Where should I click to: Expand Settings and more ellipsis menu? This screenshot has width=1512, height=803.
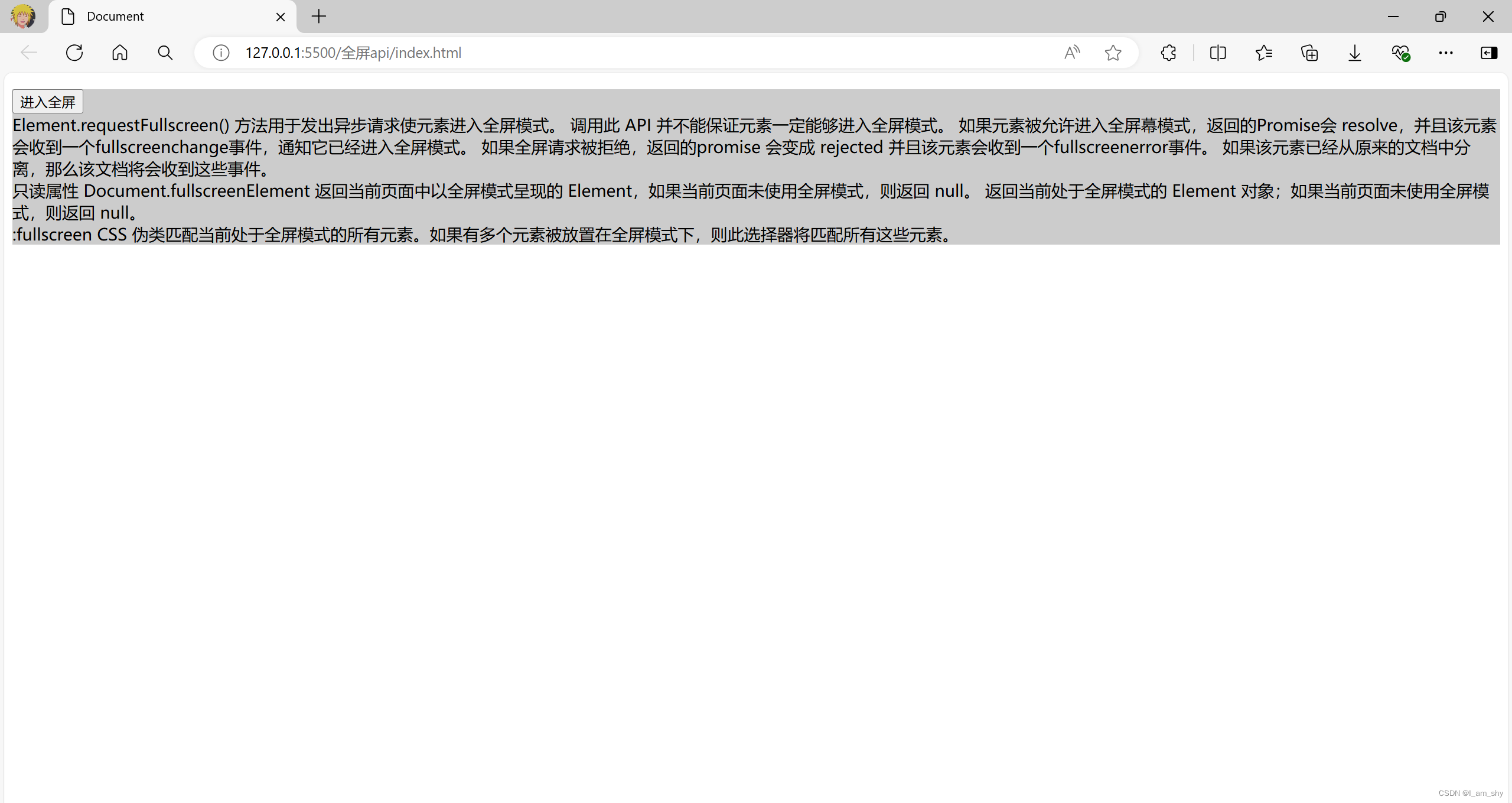(x=1446, y=53)
